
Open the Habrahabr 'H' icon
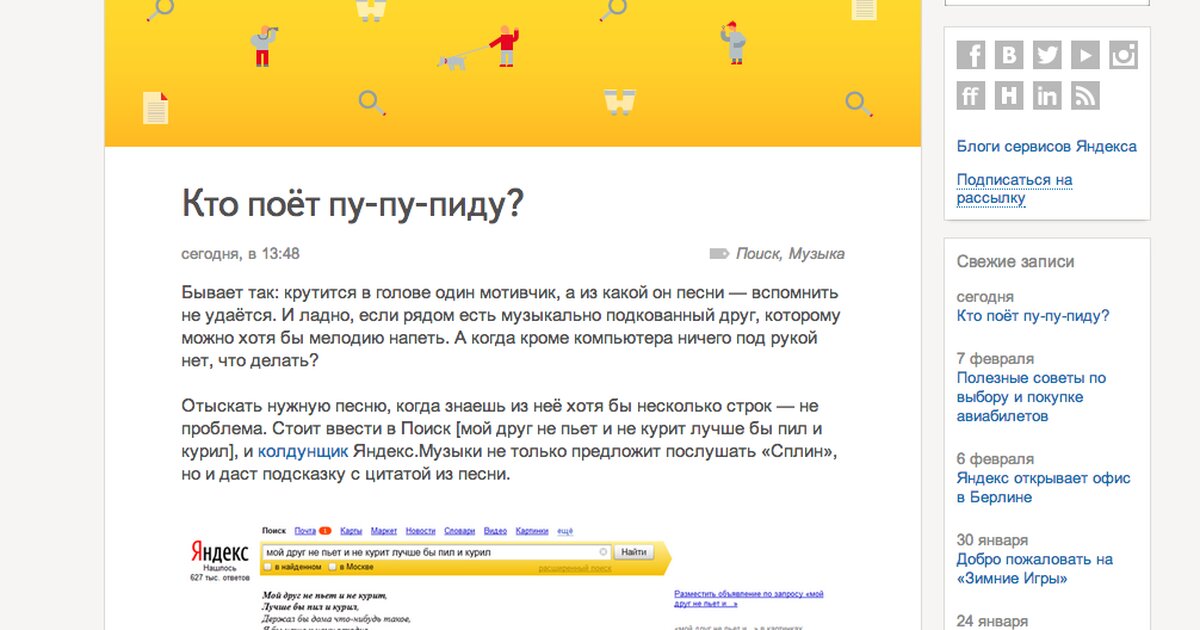1009,95
